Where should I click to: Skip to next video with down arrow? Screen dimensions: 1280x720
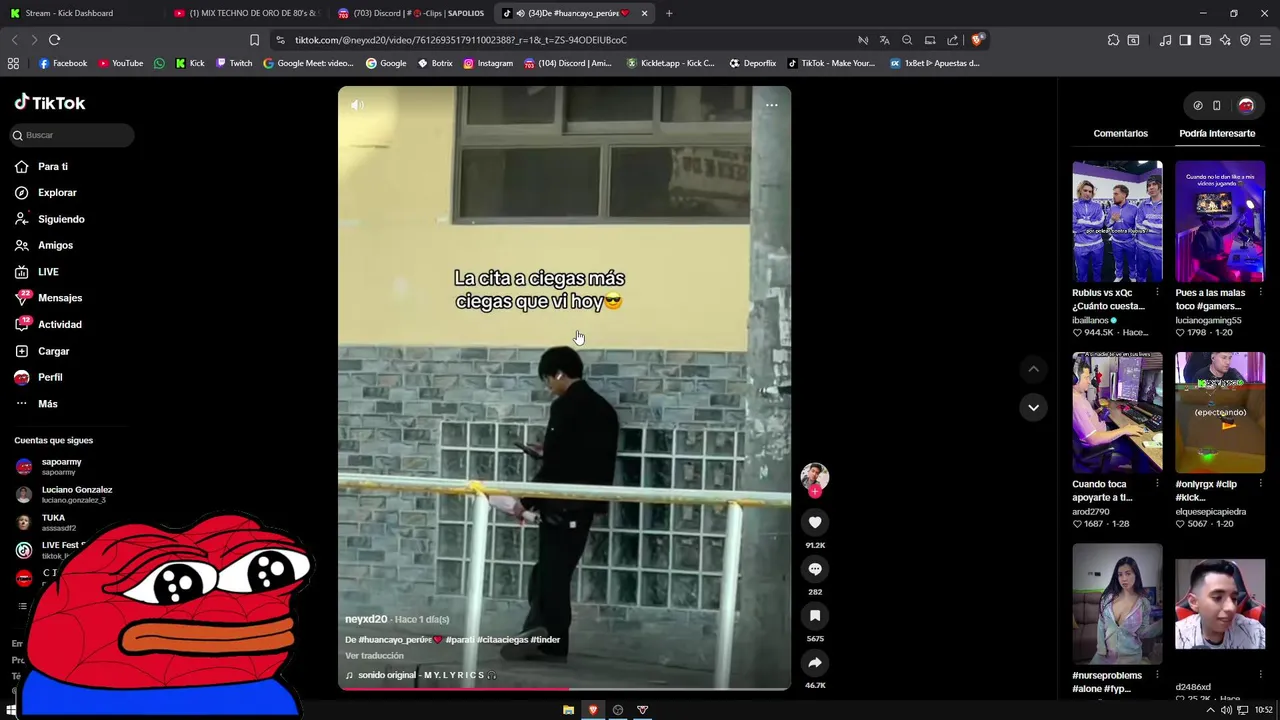[1033, 407]
